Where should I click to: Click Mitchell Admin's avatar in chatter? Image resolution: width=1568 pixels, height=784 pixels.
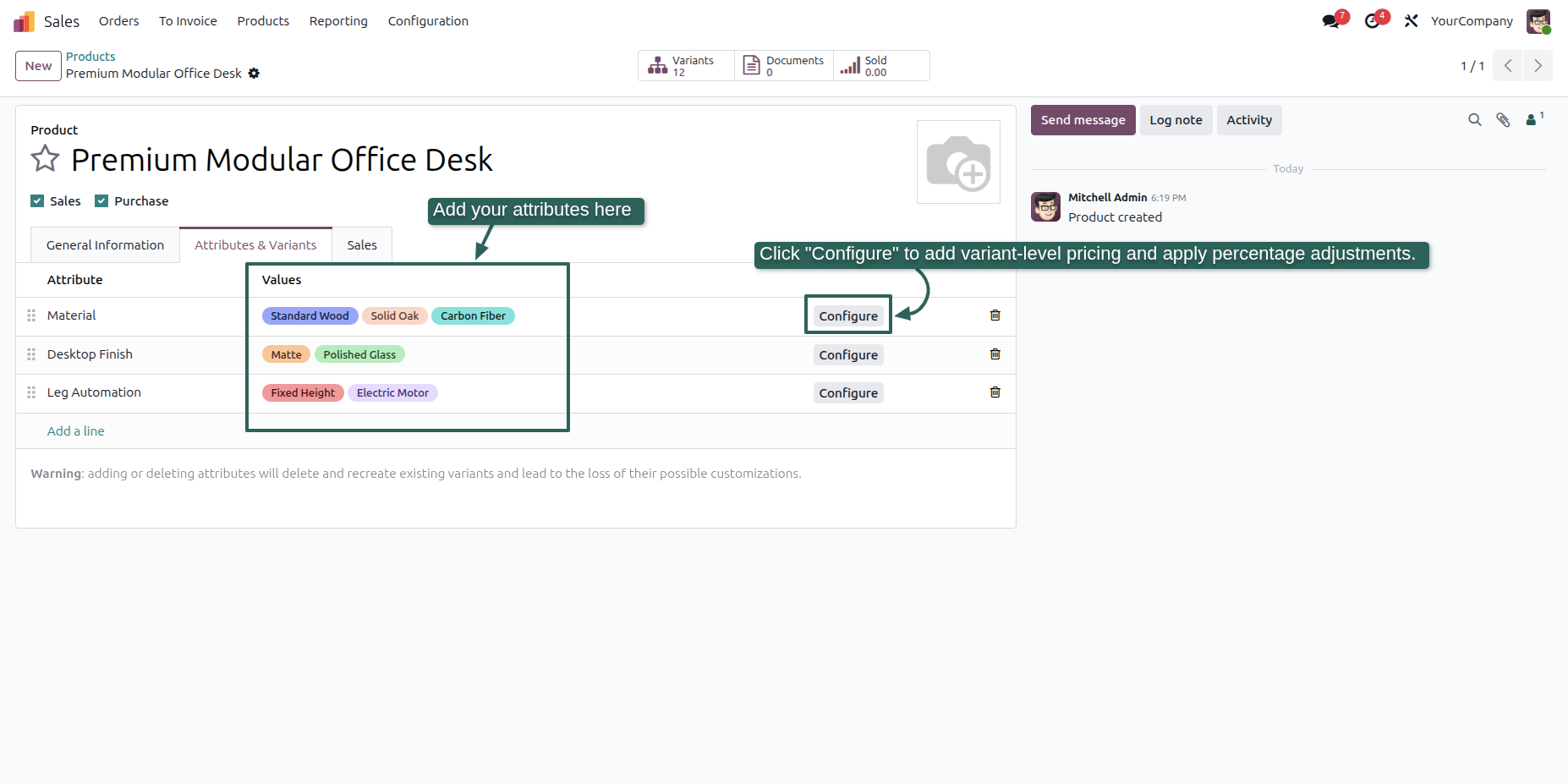click(x=1045, y=206)
